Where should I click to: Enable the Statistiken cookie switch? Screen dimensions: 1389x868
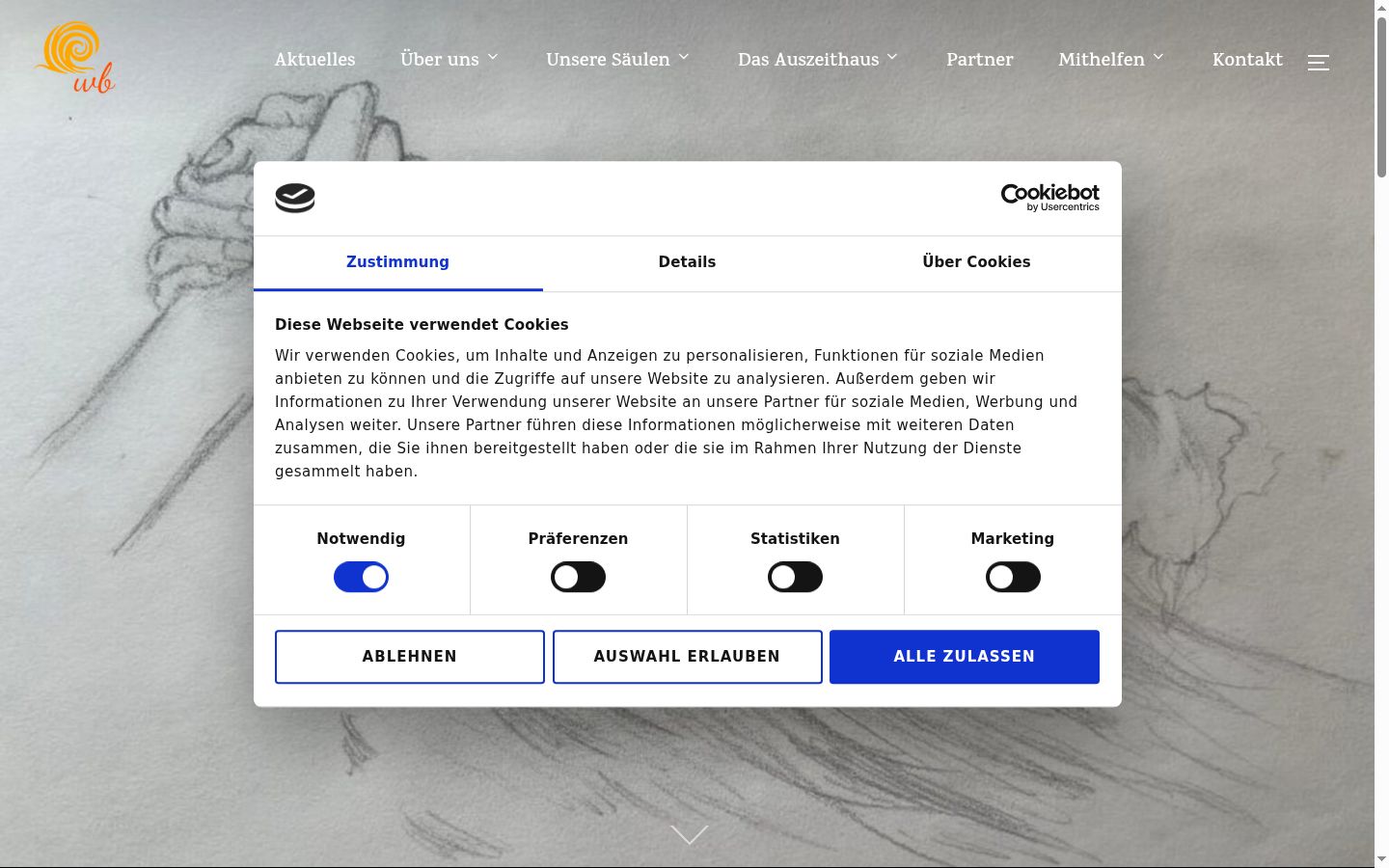click(x=795, y=578)
